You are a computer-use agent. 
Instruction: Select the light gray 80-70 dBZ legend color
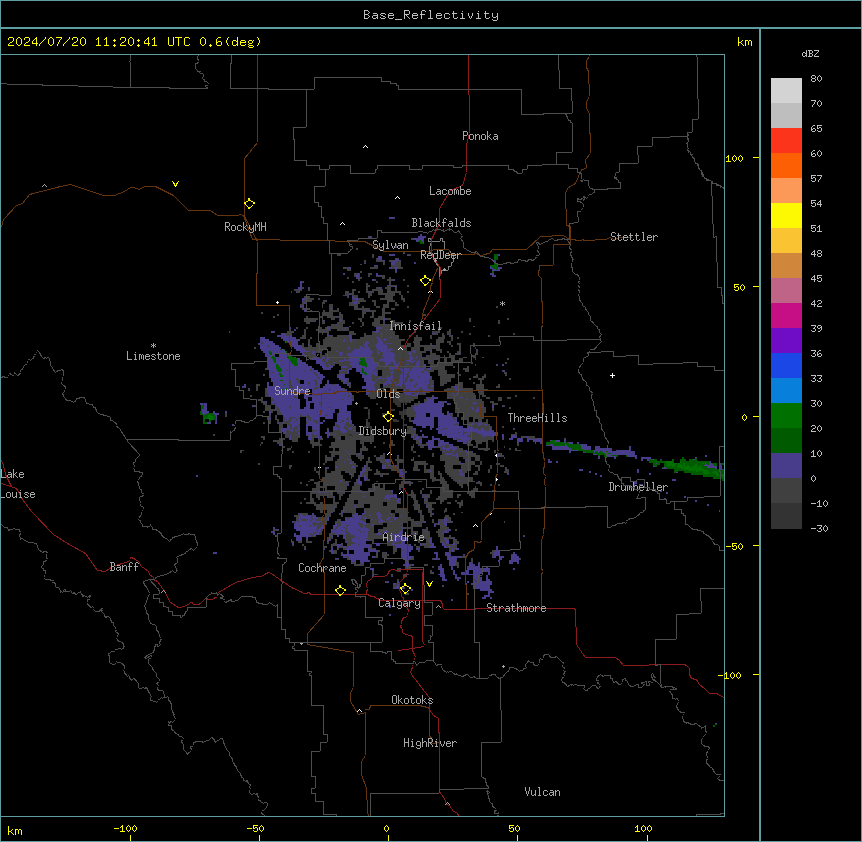tap(786, 91)
